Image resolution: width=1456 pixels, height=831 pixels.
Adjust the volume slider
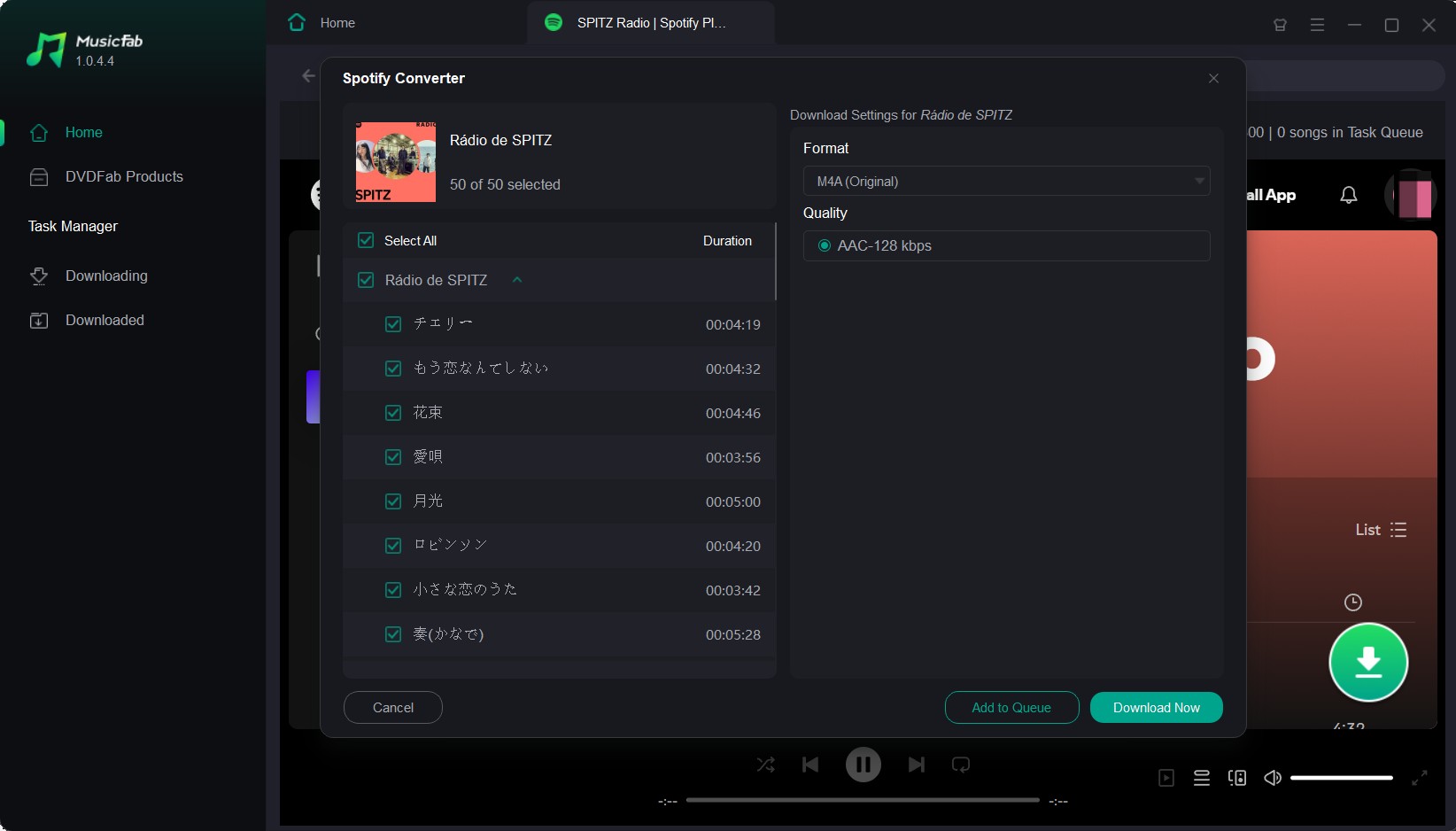[x=1342, y=778]
